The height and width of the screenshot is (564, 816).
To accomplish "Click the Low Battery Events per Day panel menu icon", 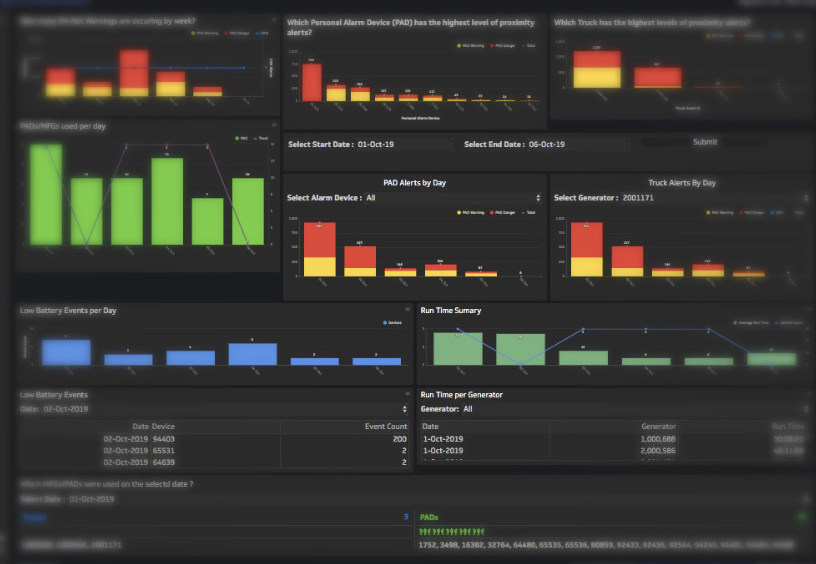I will (x=407, y=310).
